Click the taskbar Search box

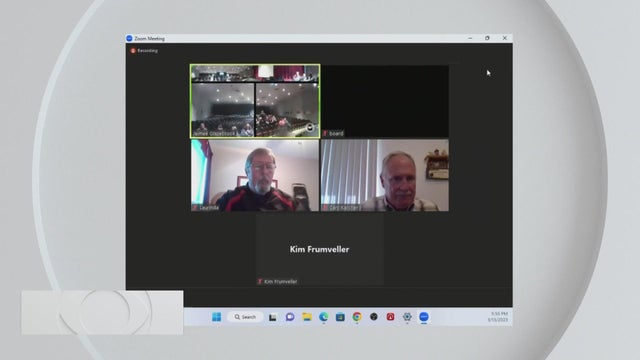tap(245, 317)
